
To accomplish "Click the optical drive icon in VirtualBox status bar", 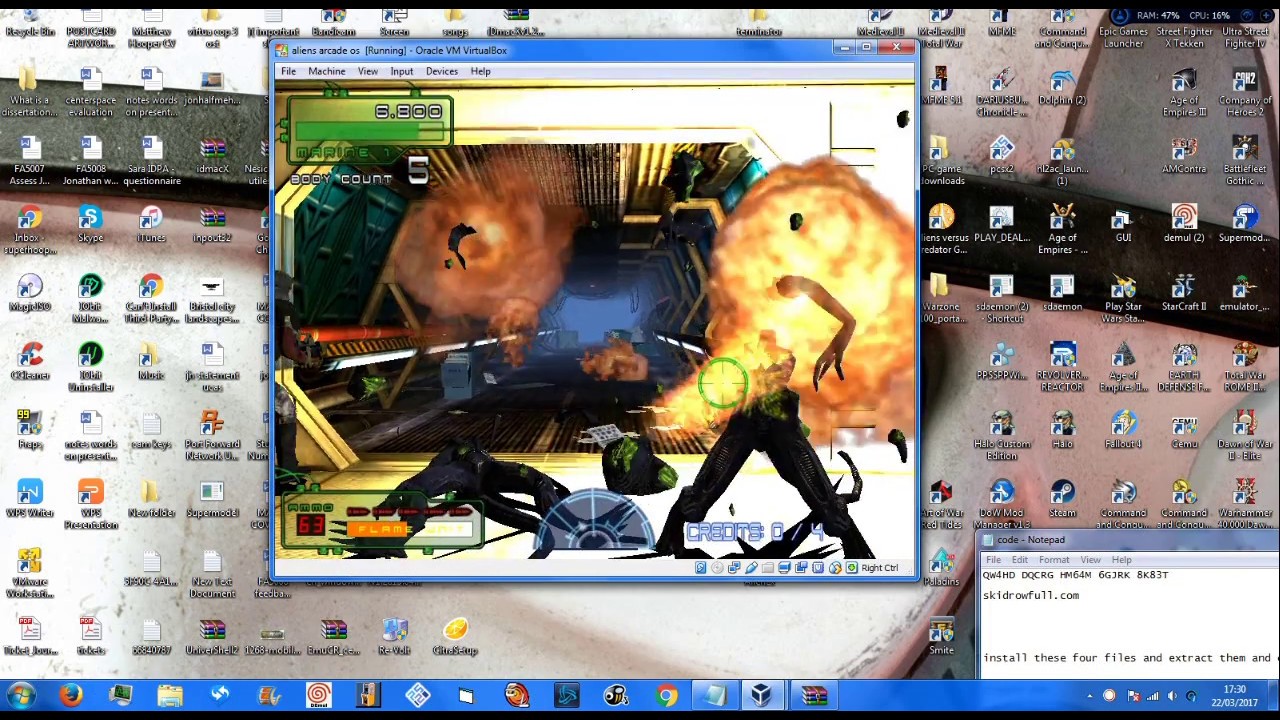I will 717,568.
